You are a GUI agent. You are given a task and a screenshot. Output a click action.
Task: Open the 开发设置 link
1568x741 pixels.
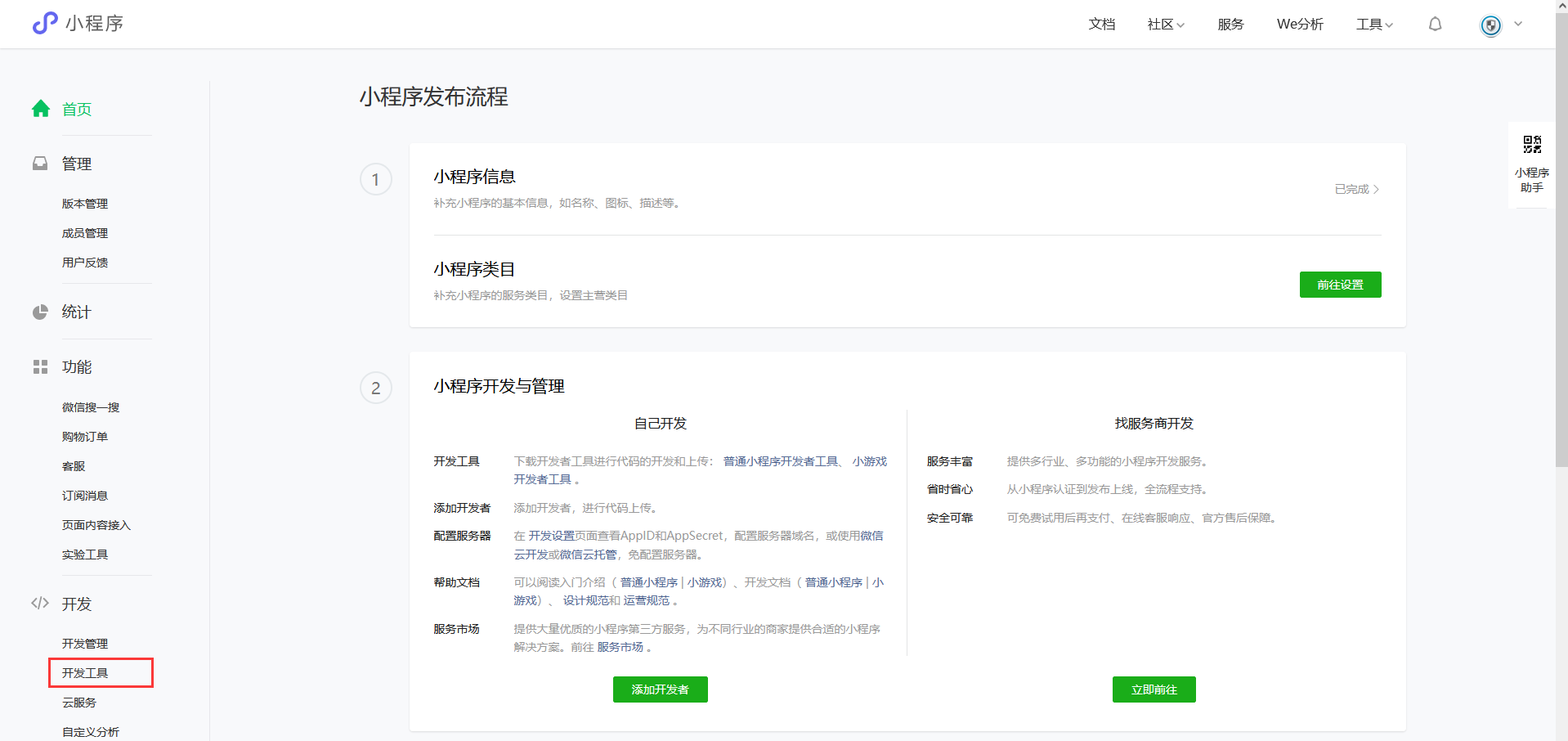(552, 536)
